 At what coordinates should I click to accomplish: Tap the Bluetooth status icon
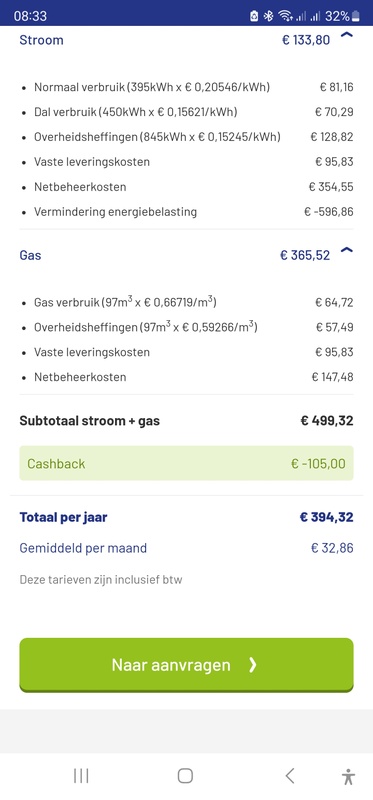pos(268,16)
